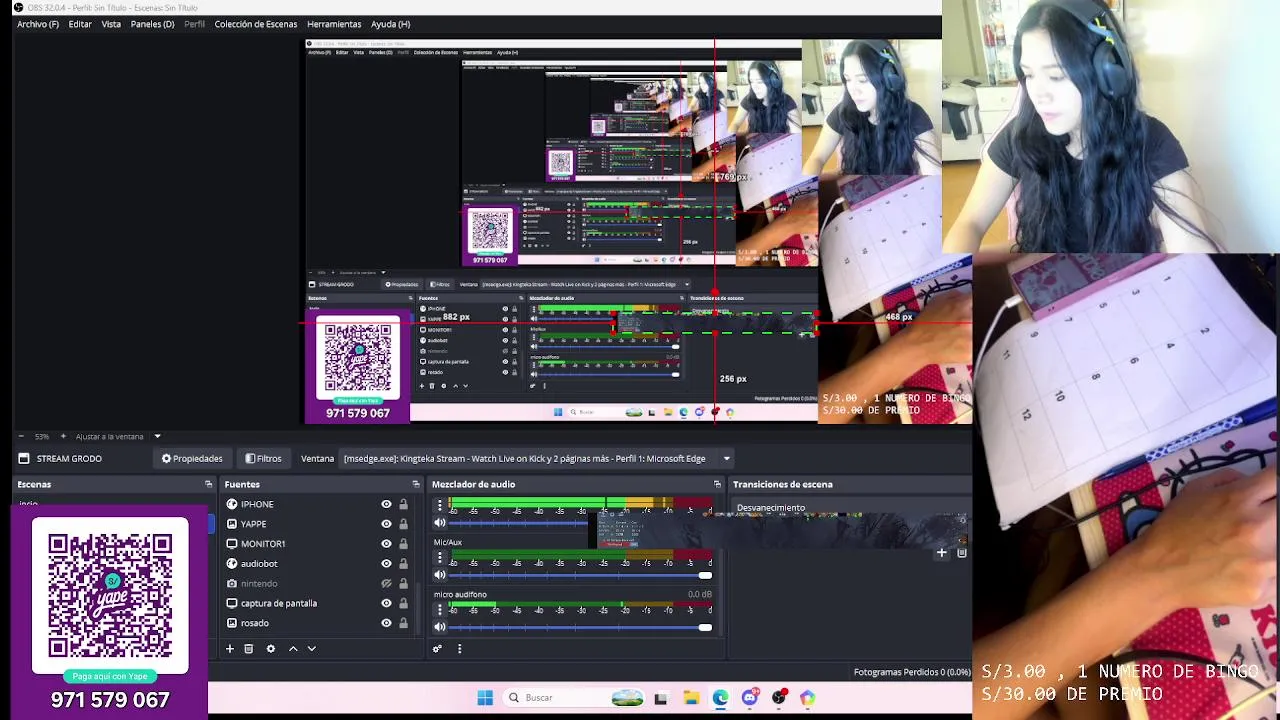
Task: Open options menu for first audio channel
Action: [439, 506]
